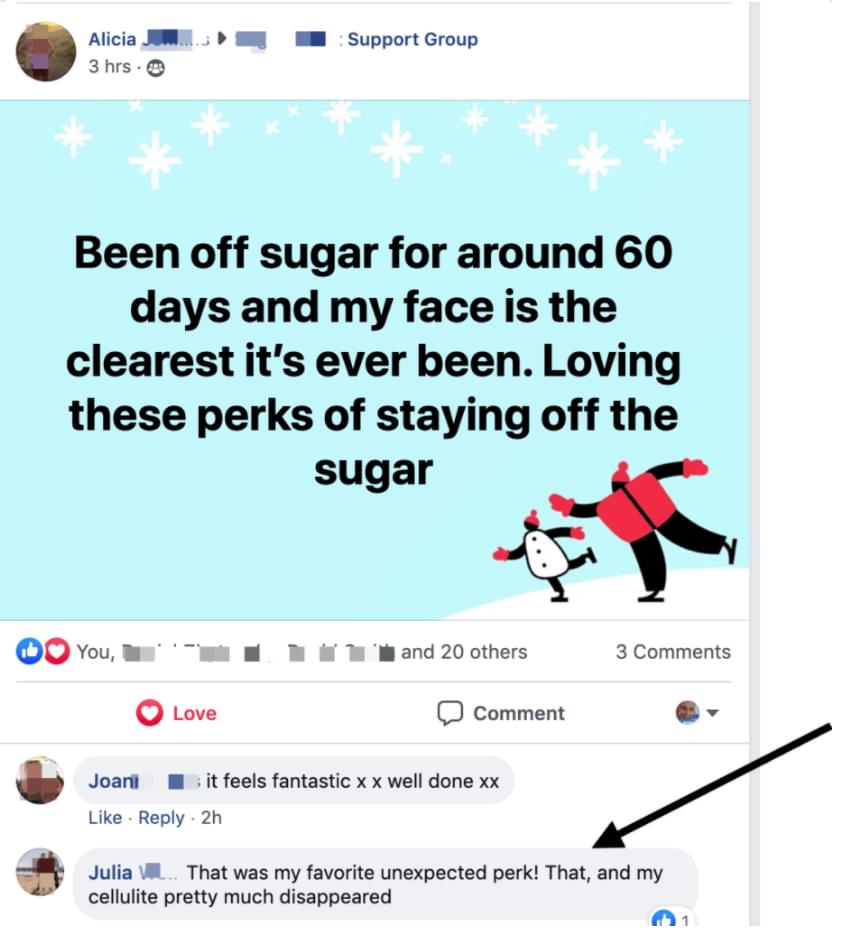Click the Comment button
852x950 pixels.
click(x=501, y=713)
